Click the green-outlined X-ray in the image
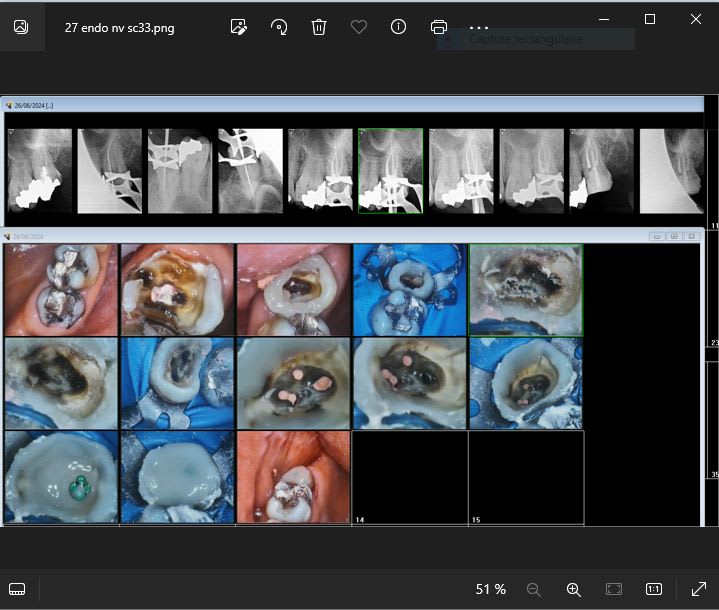Image resolution: width=719 pixels, height=610 pixels. (390, 170)
